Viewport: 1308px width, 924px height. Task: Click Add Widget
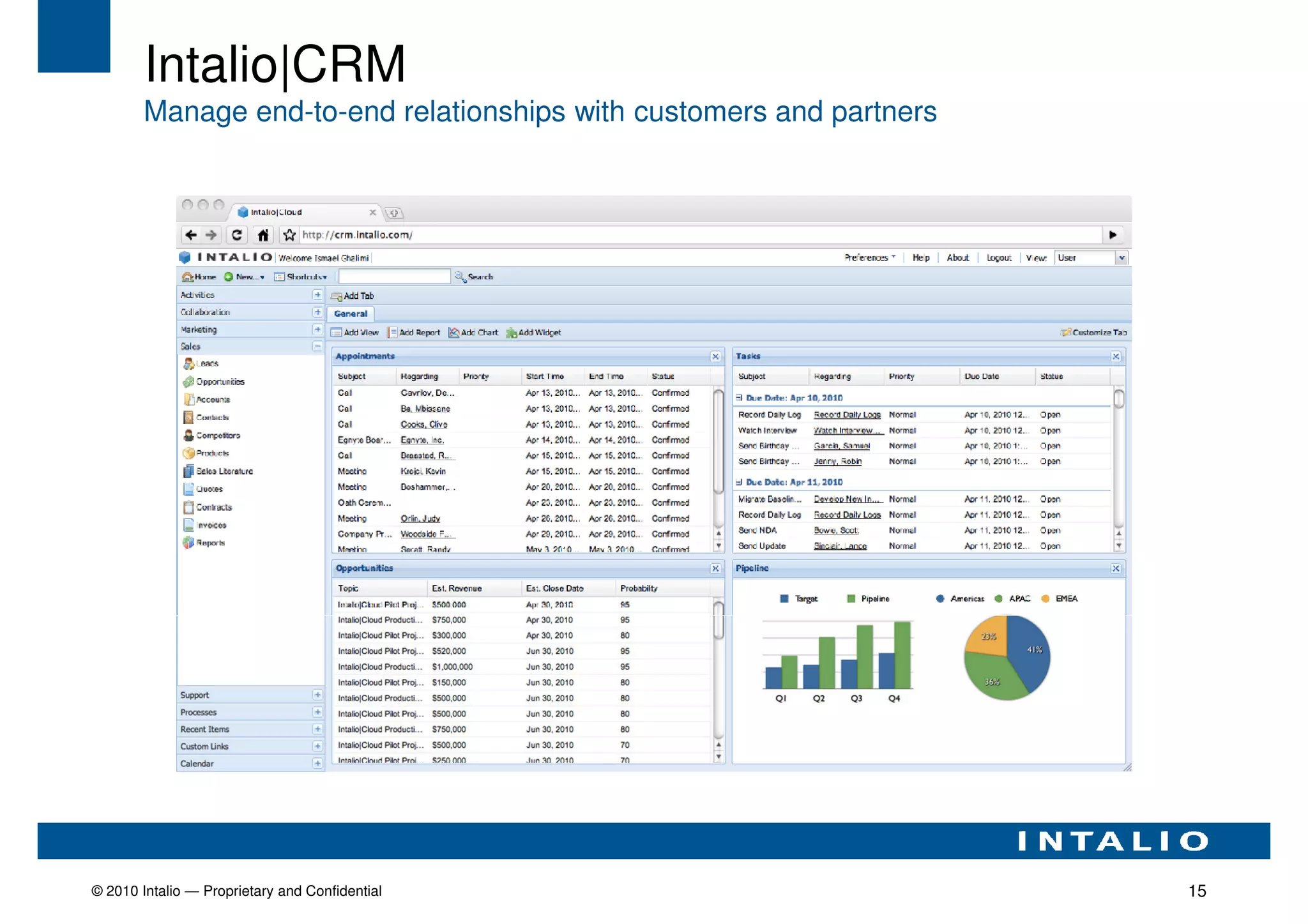(x=534, y=332)
